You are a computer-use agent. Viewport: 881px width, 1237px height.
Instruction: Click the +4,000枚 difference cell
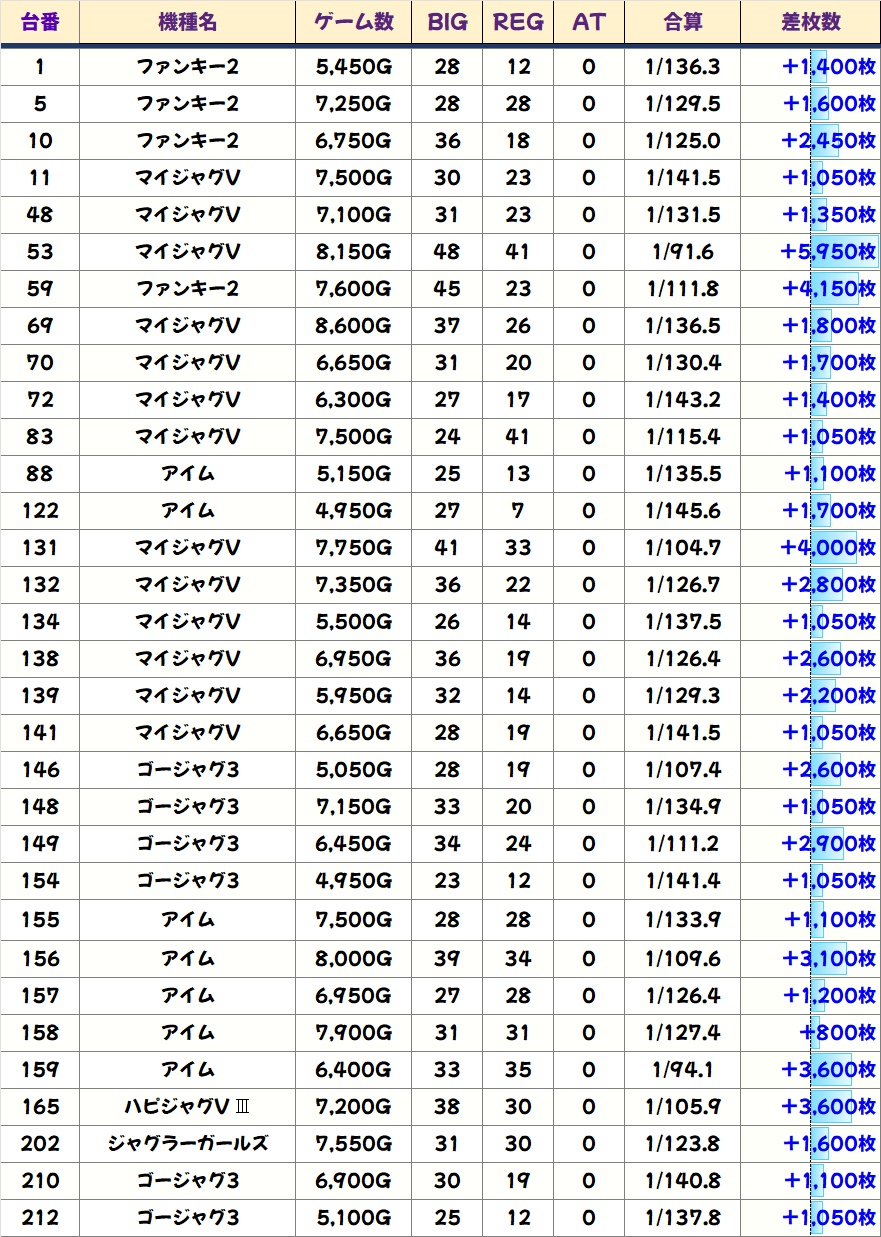(827, 548)
